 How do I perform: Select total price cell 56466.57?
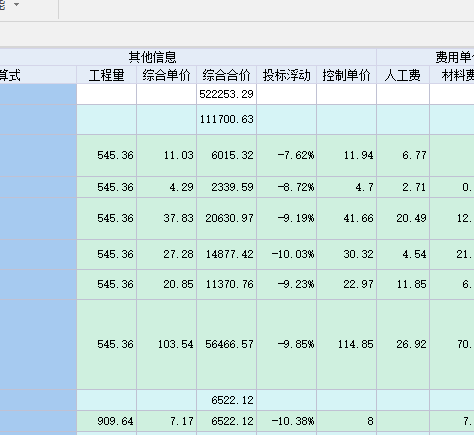click(x=227, y=344)
